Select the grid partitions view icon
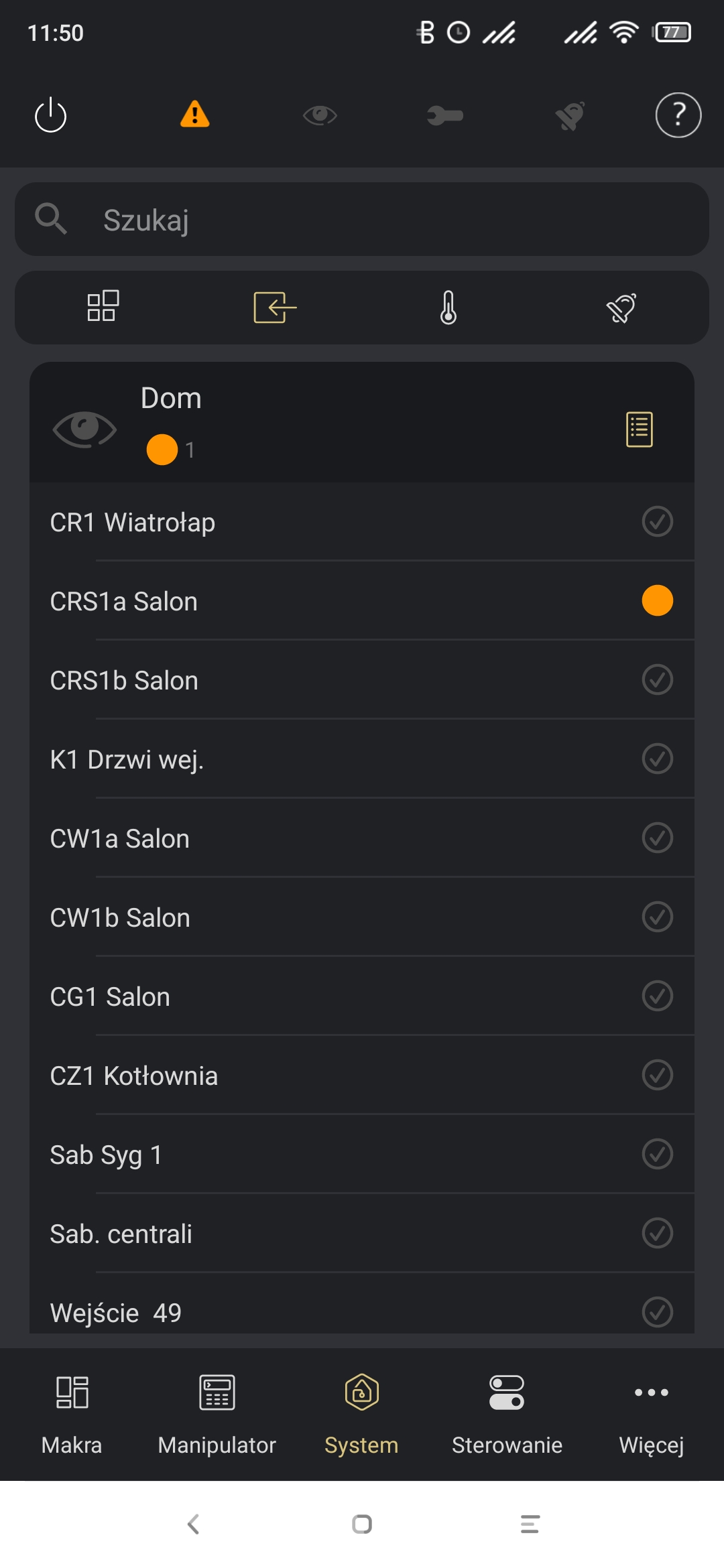The height and width of the screenshot is (1568, 724). pos(103,307)
